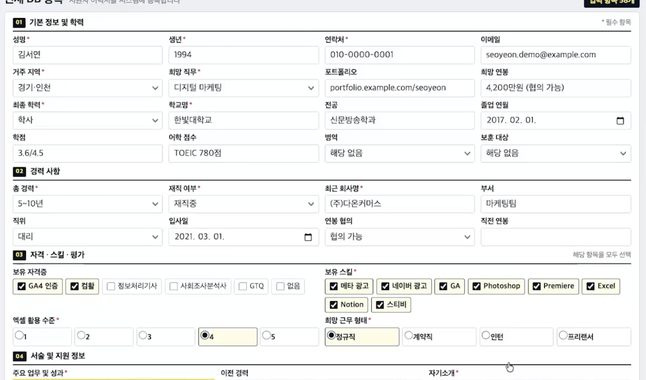Image resolution: width=646 pixels, height=380 pixels.
Task: Toggle the Excel skill checkbox
Action: [590, 286]
